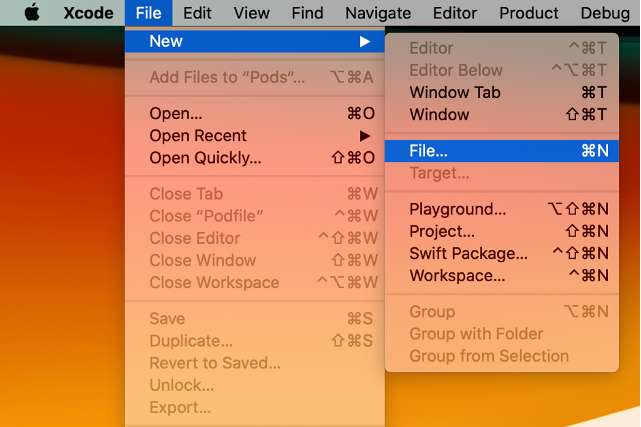Viewport: 641px width, 427px height.
Task: Open the Find menu
Action: [307, 13]
